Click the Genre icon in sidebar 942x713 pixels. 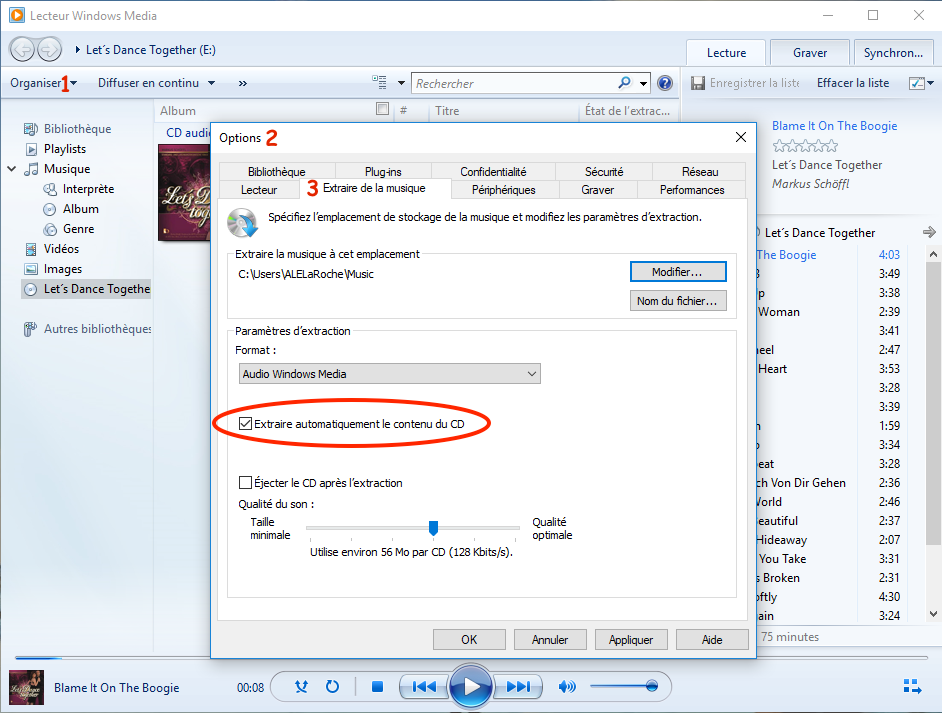[x=50, y=229]
